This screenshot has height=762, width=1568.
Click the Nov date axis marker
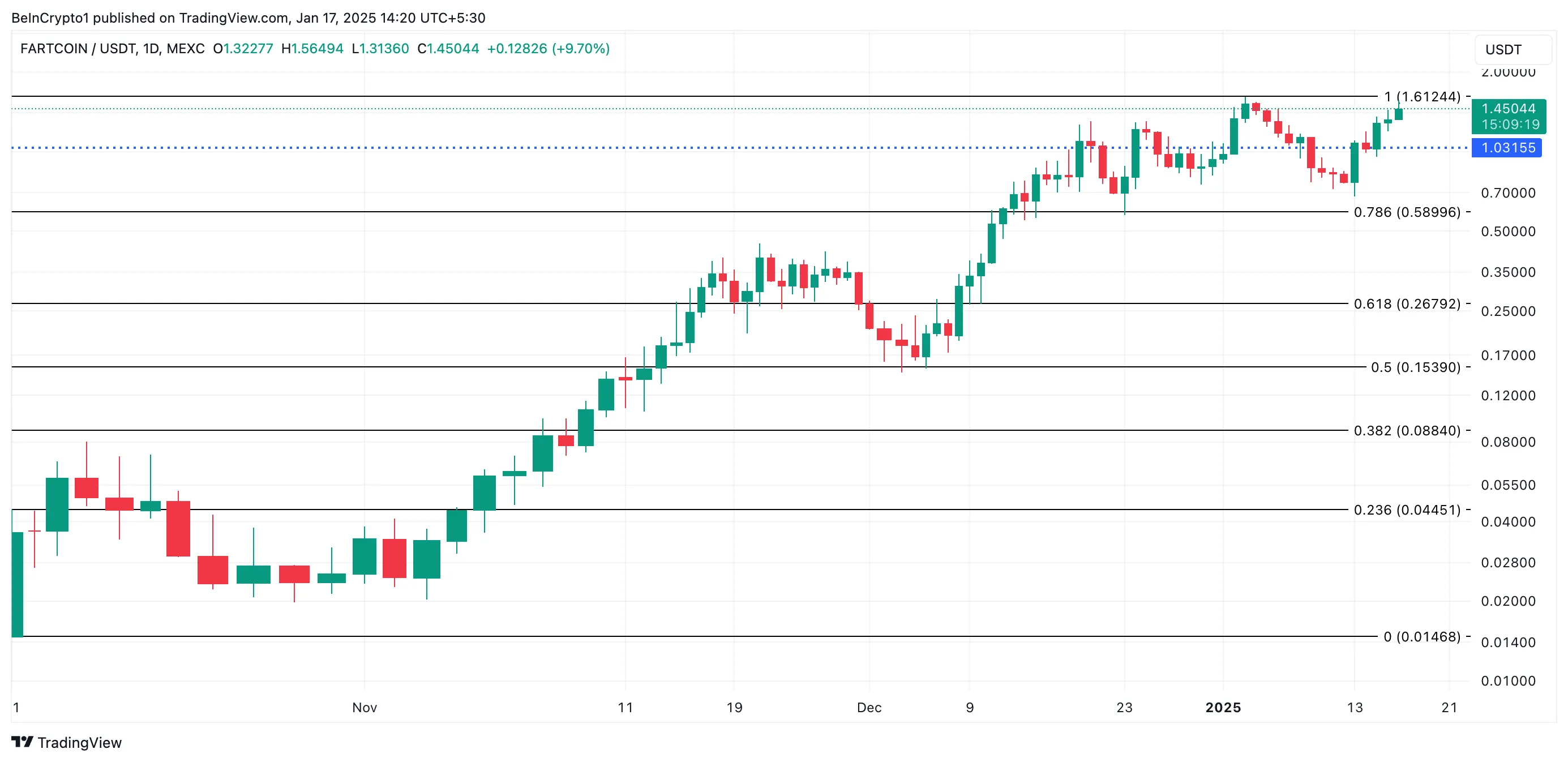365,708
